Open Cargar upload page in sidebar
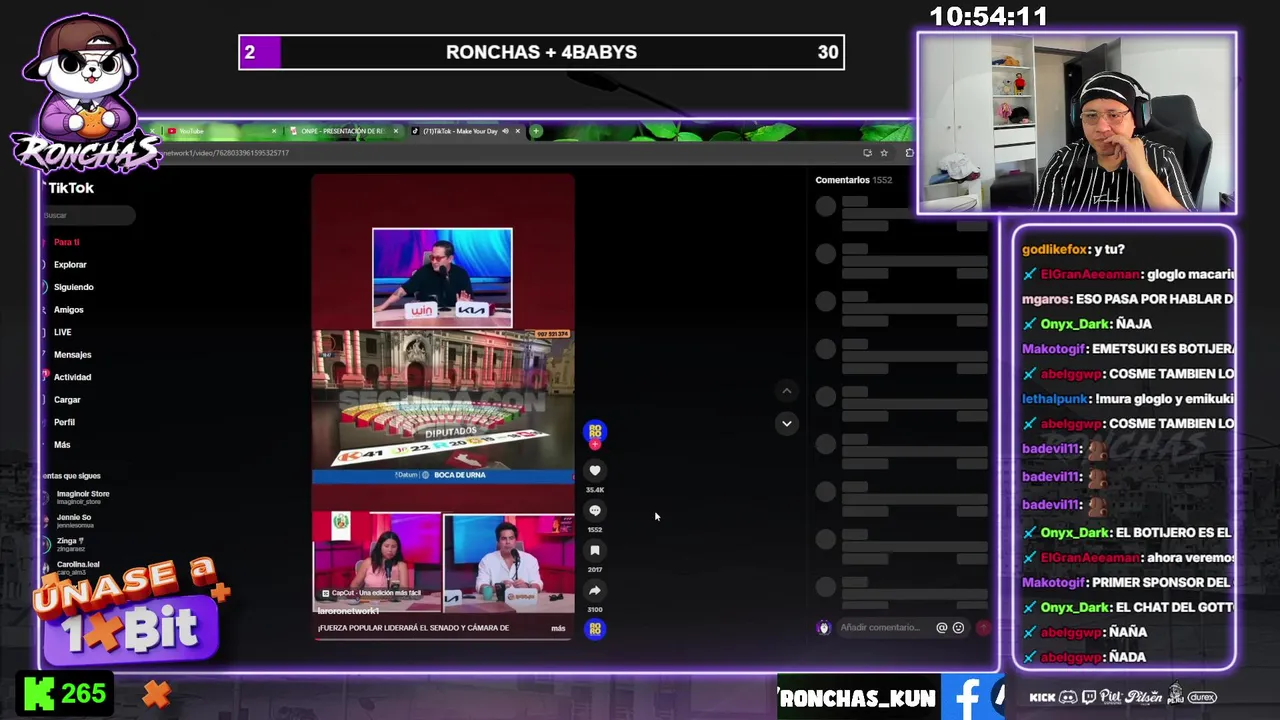The width and height of the screenshot is (1280, 720). pyautogui.click(x=67, y=400)
